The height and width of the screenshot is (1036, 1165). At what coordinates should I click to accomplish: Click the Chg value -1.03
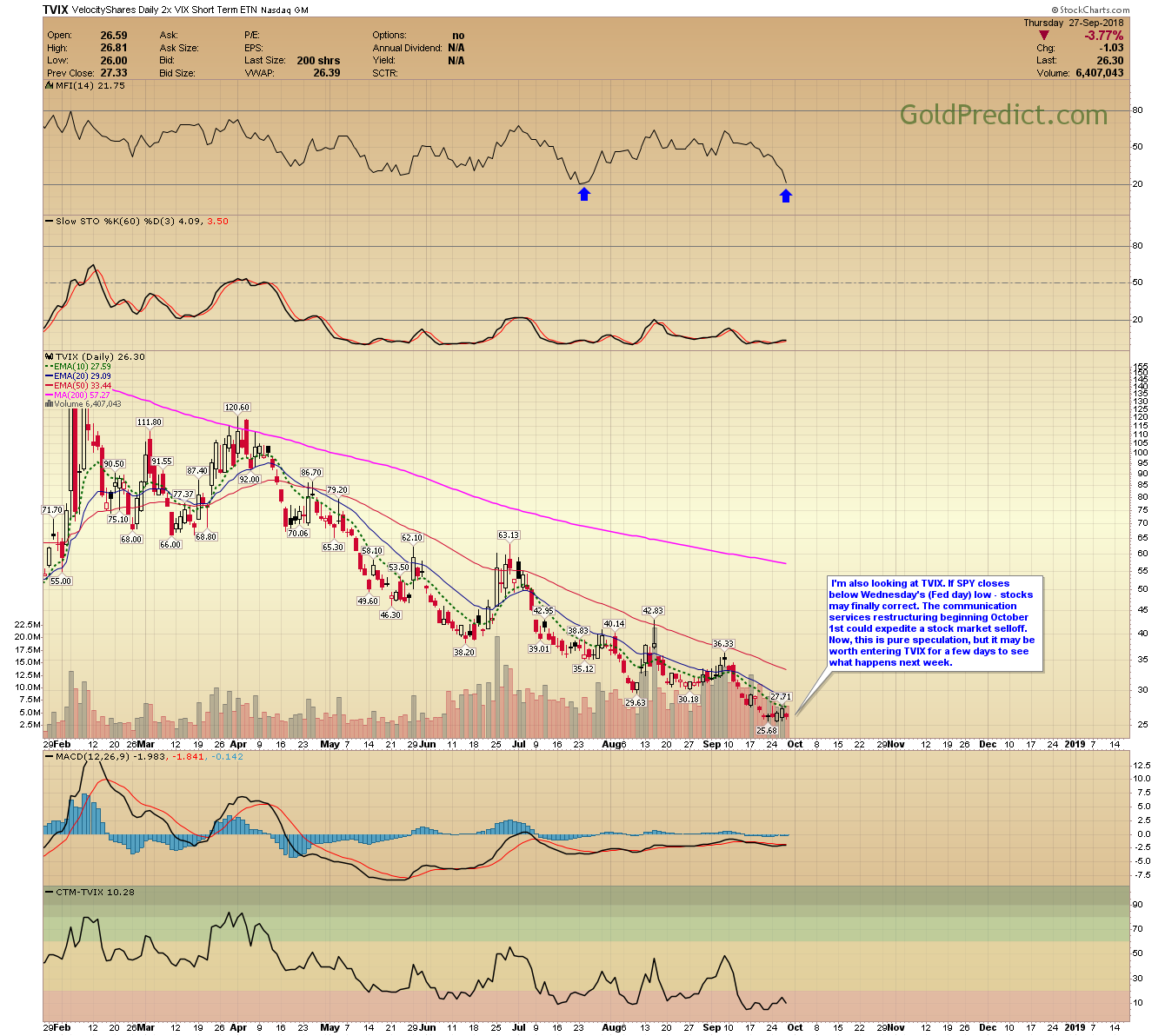coord(1112,48)
